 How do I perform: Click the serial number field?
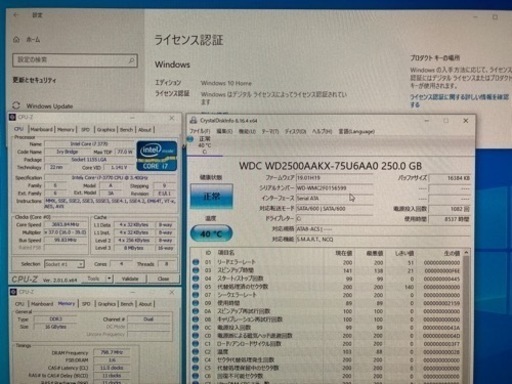pyautogui.click(x=334, y=188)
